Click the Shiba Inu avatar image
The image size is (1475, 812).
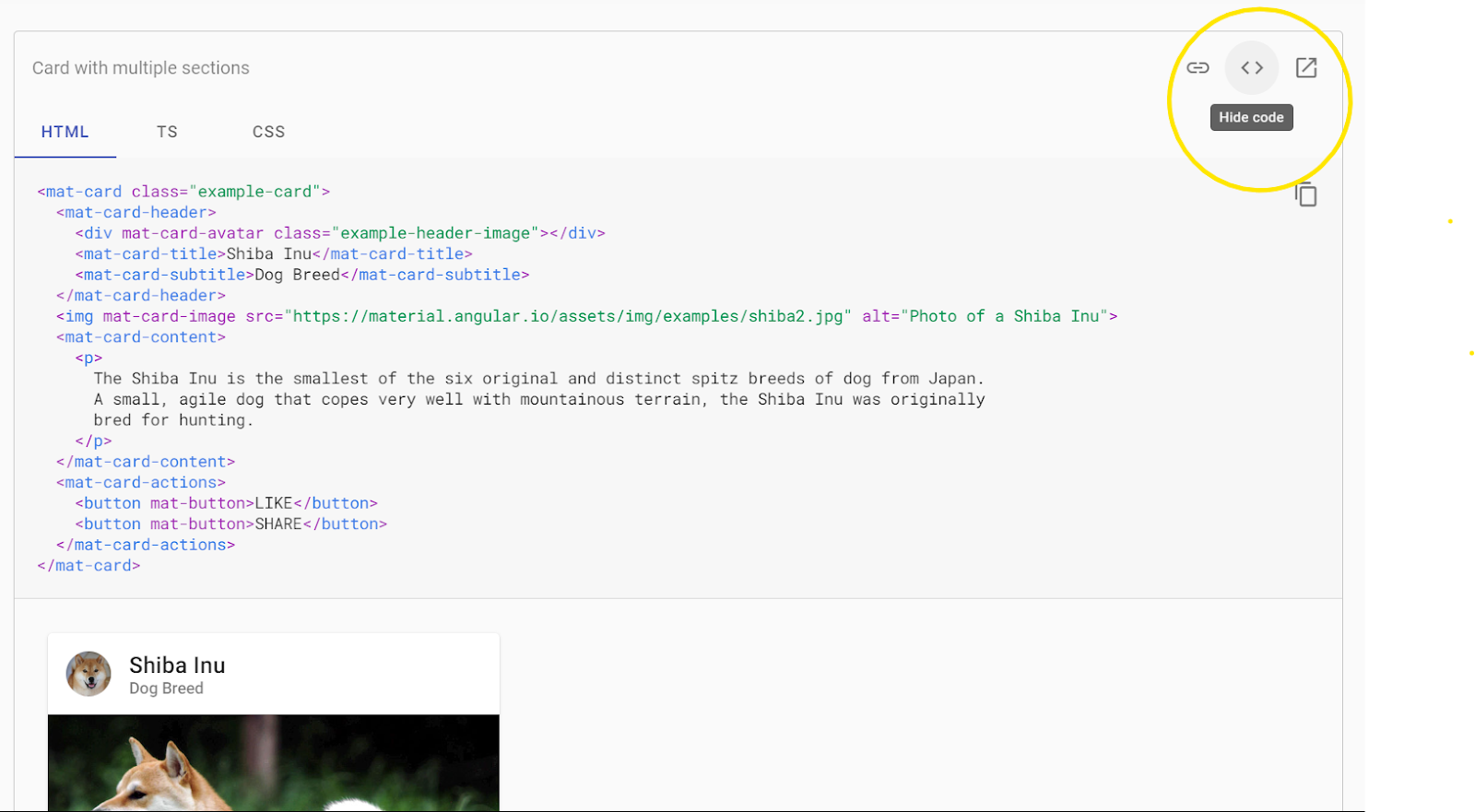pos(88,674)
